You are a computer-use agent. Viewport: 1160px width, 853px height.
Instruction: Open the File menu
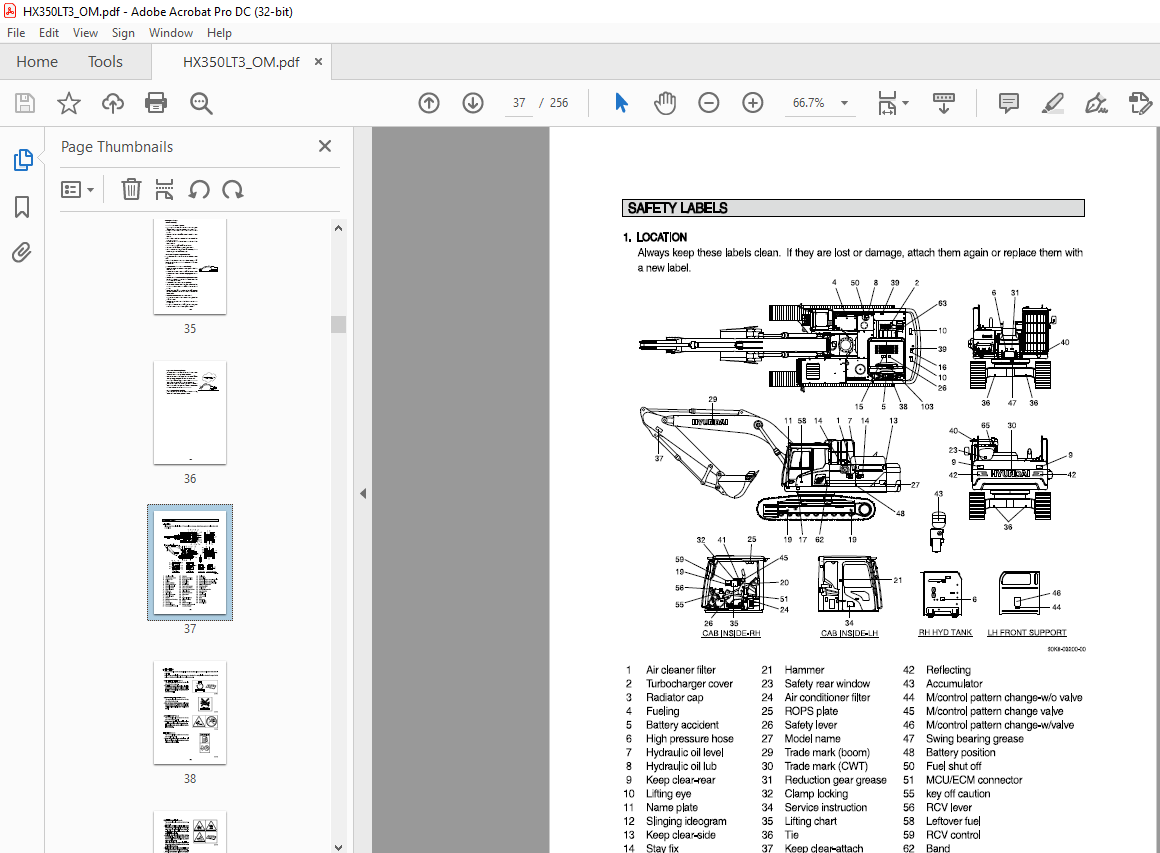click(x=16, y=33)
